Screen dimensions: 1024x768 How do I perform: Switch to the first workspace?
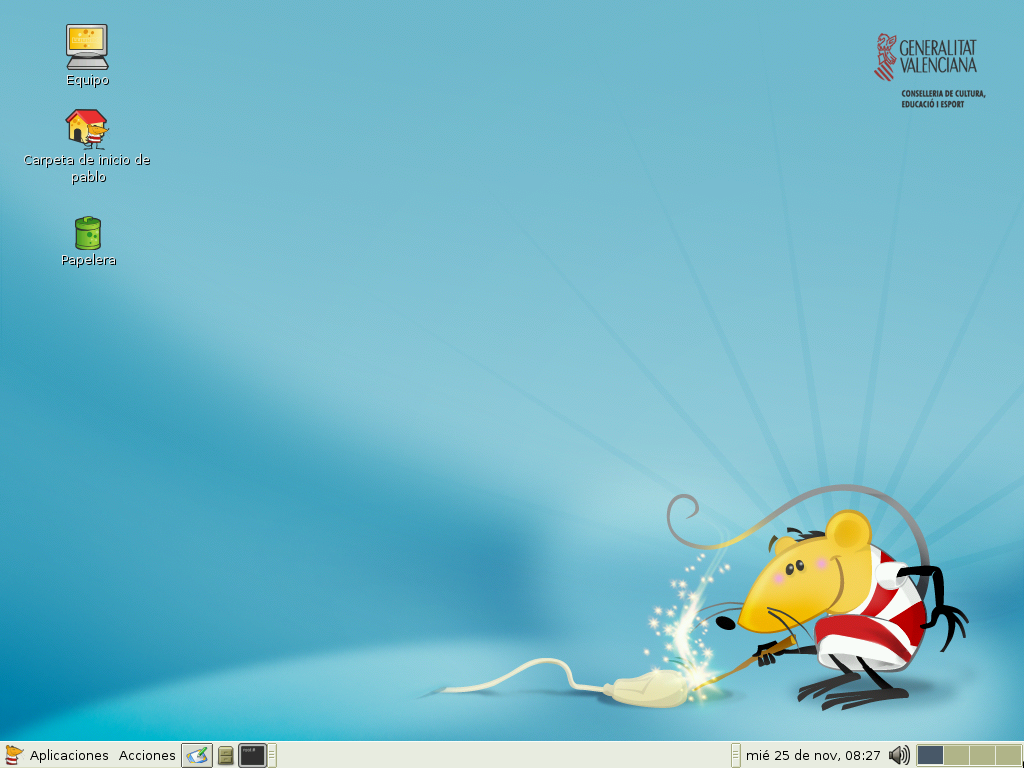[930, 755]
